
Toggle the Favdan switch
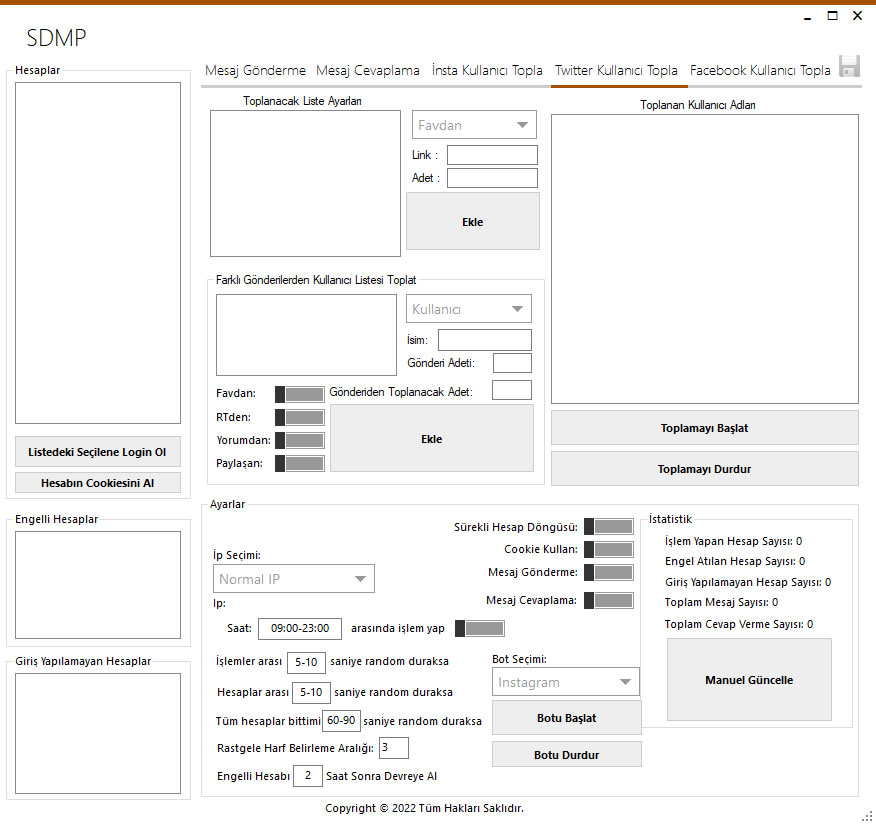[299, 394]
